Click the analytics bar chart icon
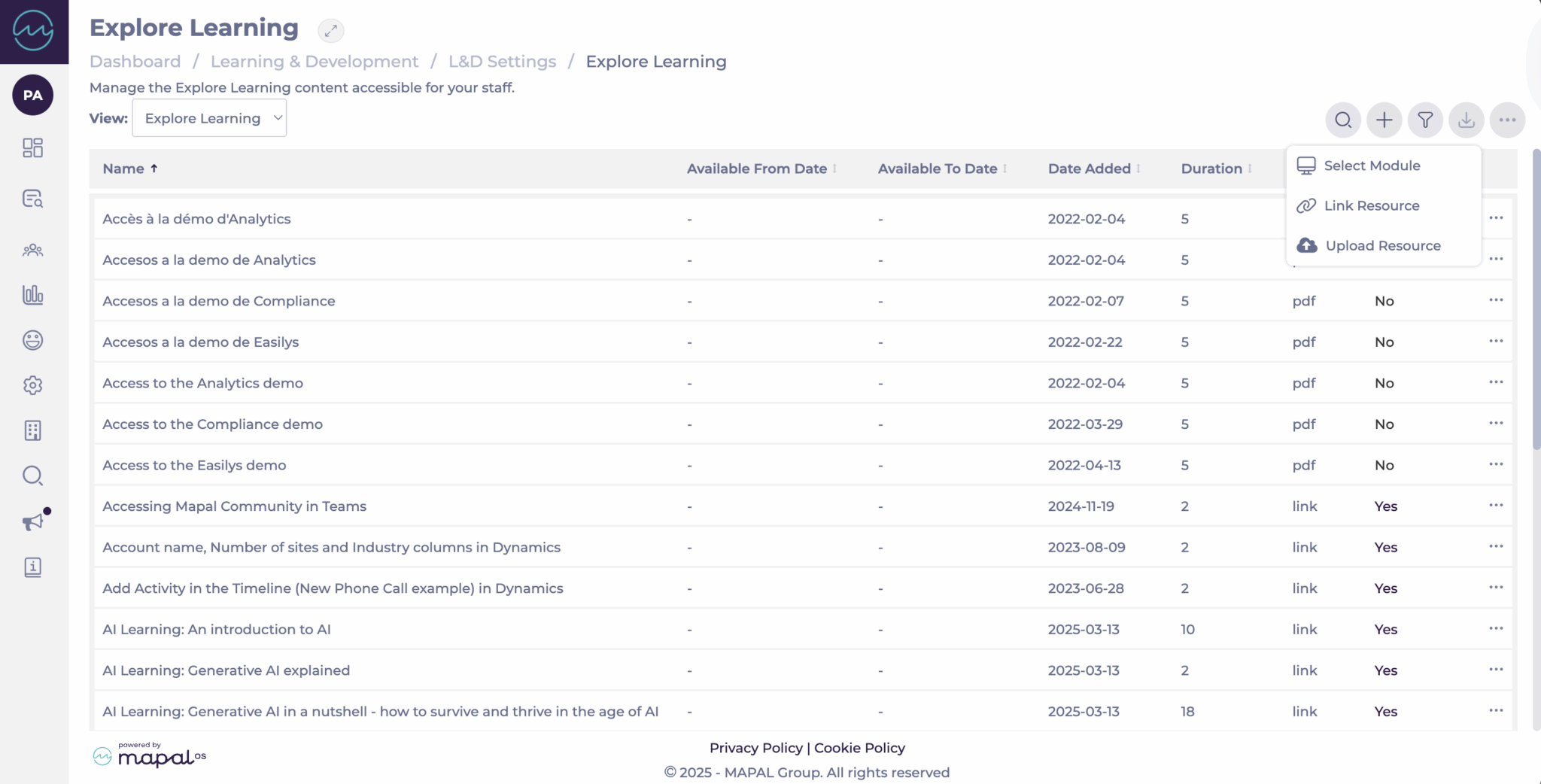1541x784 pixels. tap(33, 295)
